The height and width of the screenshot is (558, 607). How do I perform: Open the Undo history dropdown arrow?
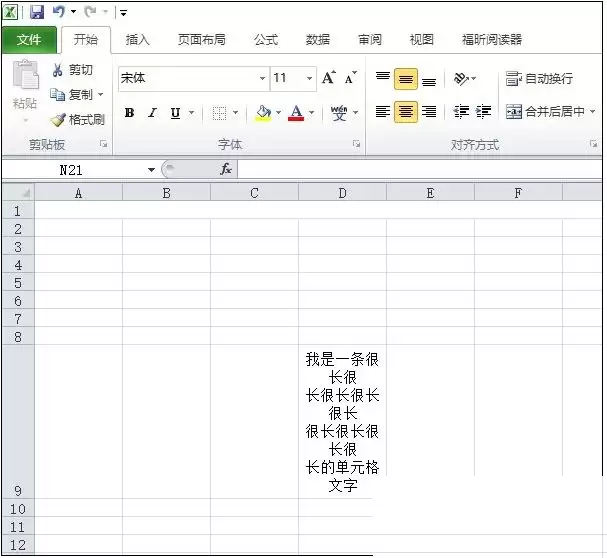(x=74, y=12)
